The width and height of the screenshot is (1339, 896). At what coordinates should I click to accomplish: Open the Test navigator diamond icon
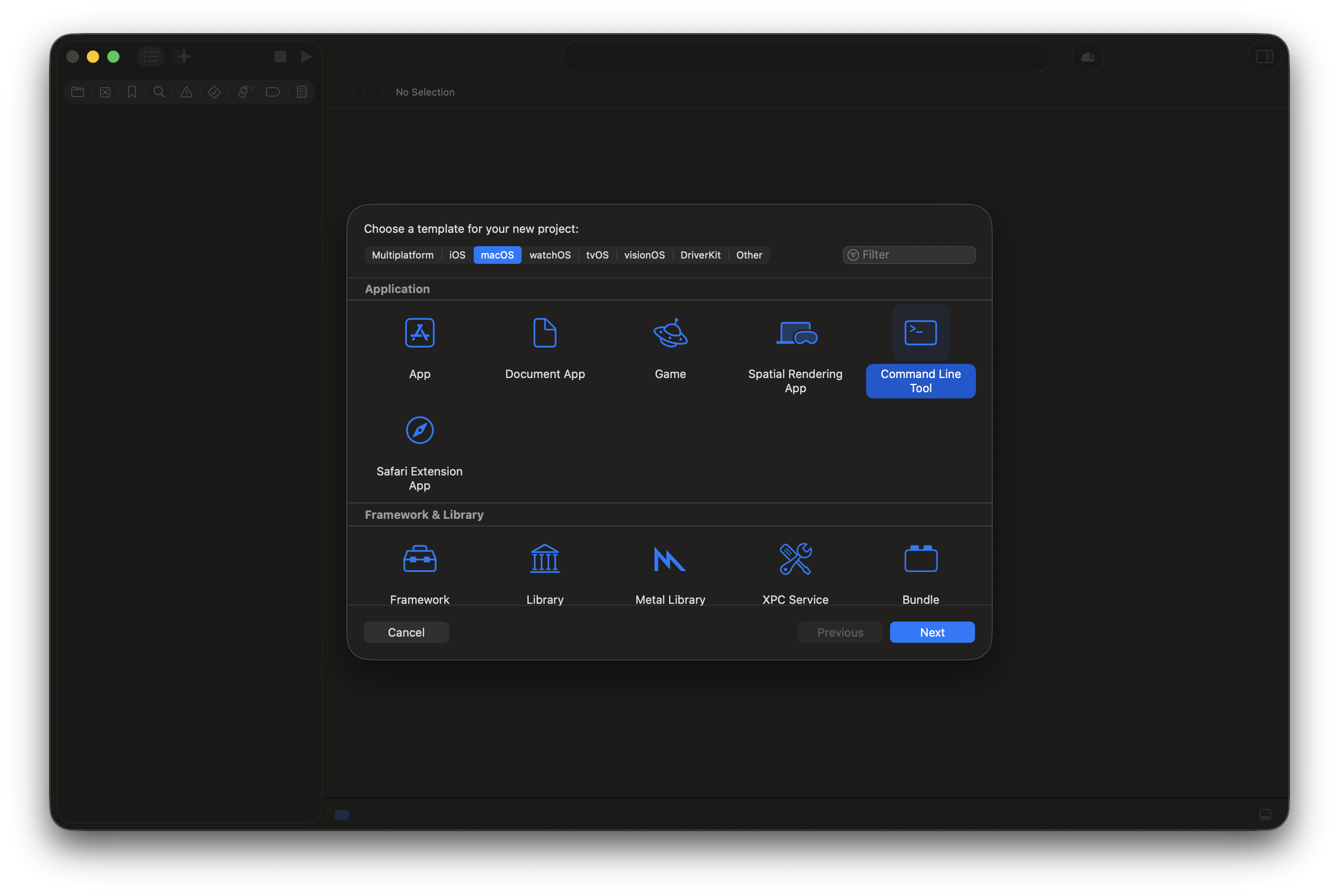point(214,92)
